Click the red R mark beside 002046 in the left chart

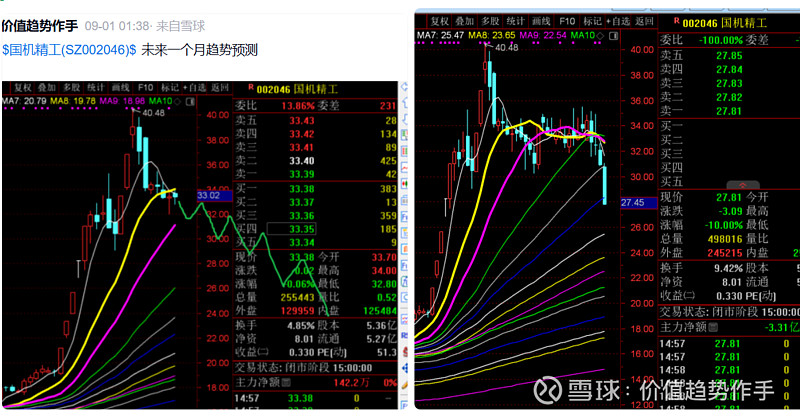[x=251, y=88]
